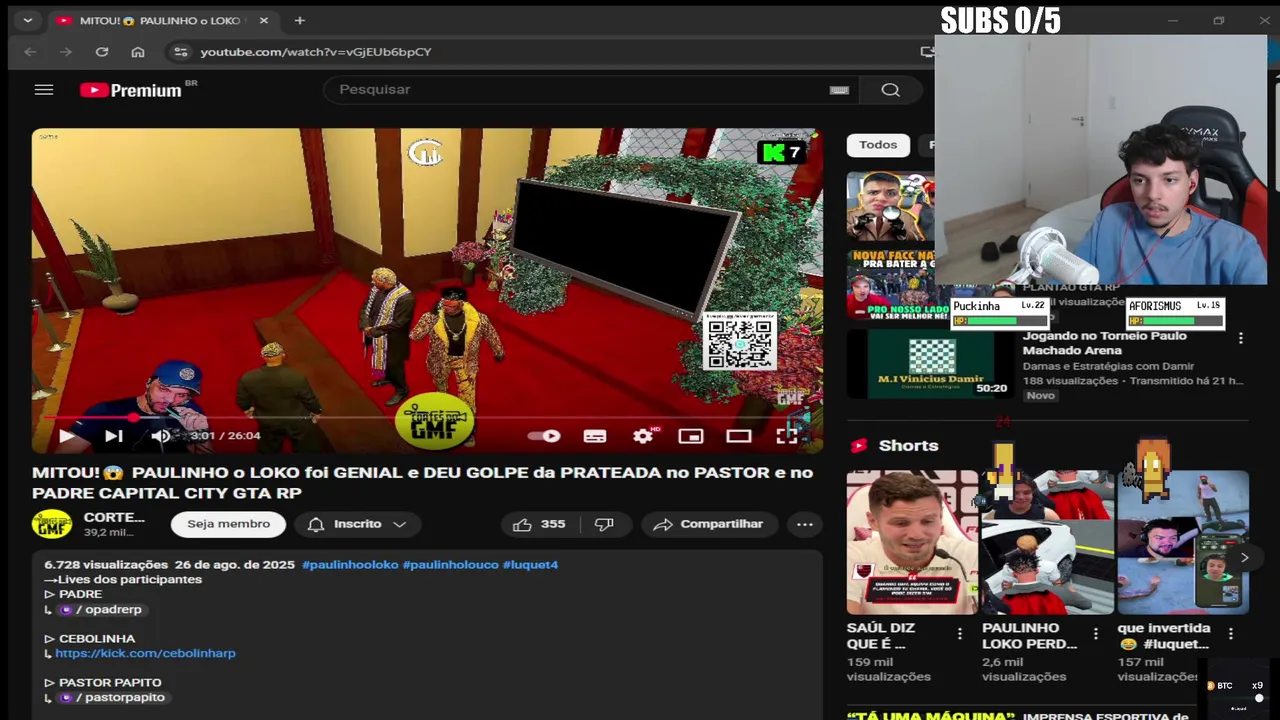Enter fullscreen mode

[x=787, y=436]
